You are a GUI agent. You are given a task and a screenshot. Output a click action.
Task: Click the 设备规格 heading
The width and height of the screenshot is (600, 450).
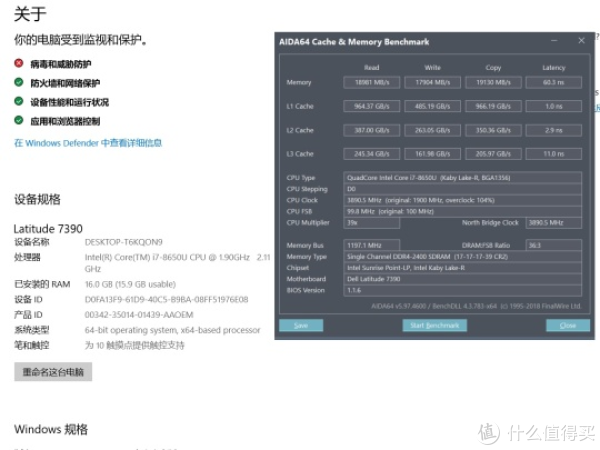[37, 199]
